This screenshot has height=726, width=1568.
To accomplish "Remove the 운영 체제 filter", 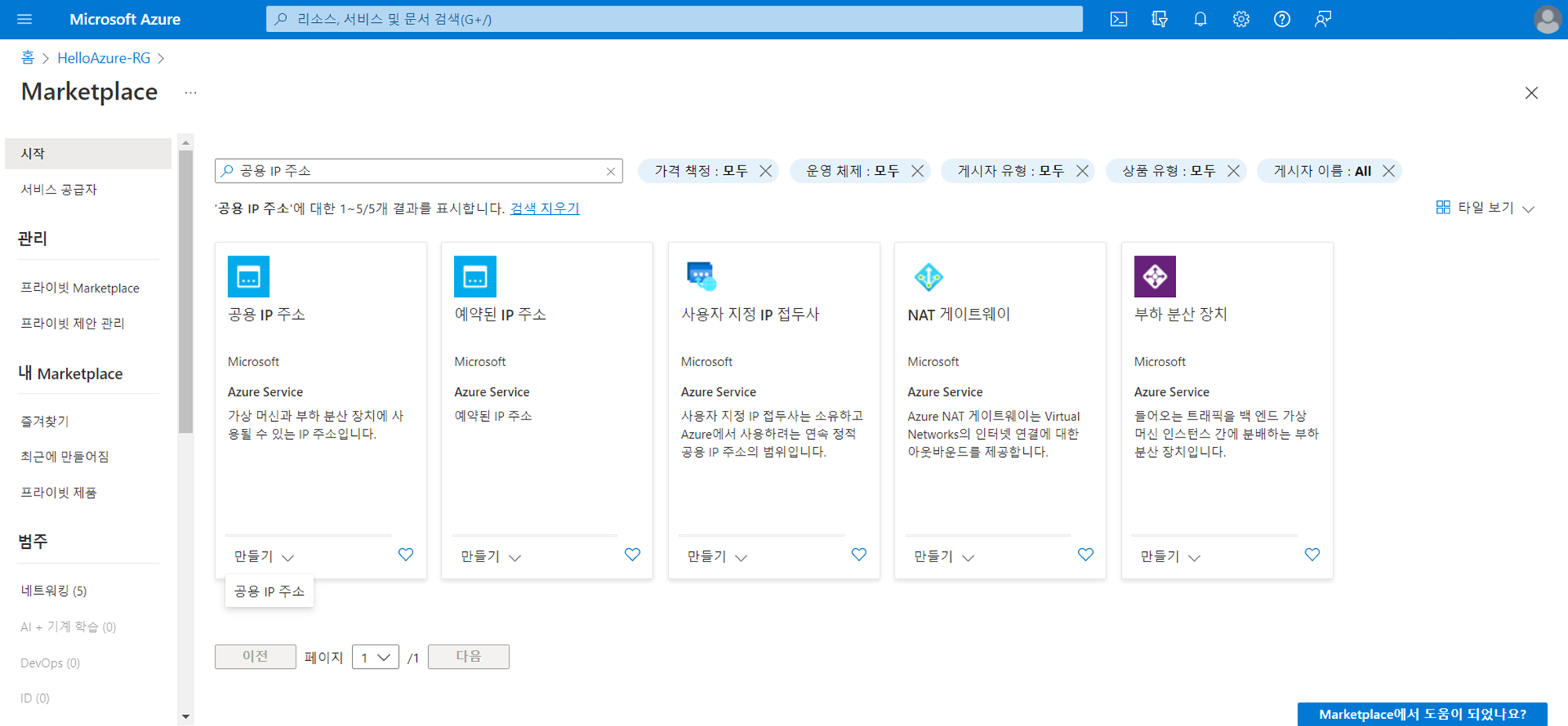I will (x=917, y=171).
